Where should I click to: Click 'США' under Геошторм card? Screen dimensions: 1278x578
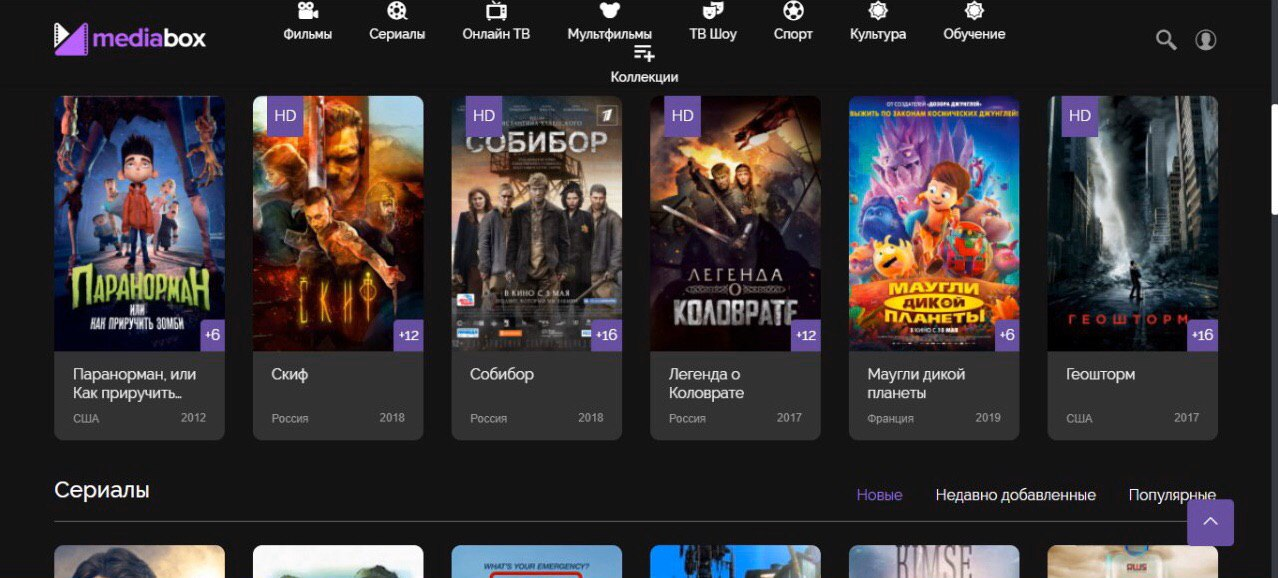[1079, 418]
